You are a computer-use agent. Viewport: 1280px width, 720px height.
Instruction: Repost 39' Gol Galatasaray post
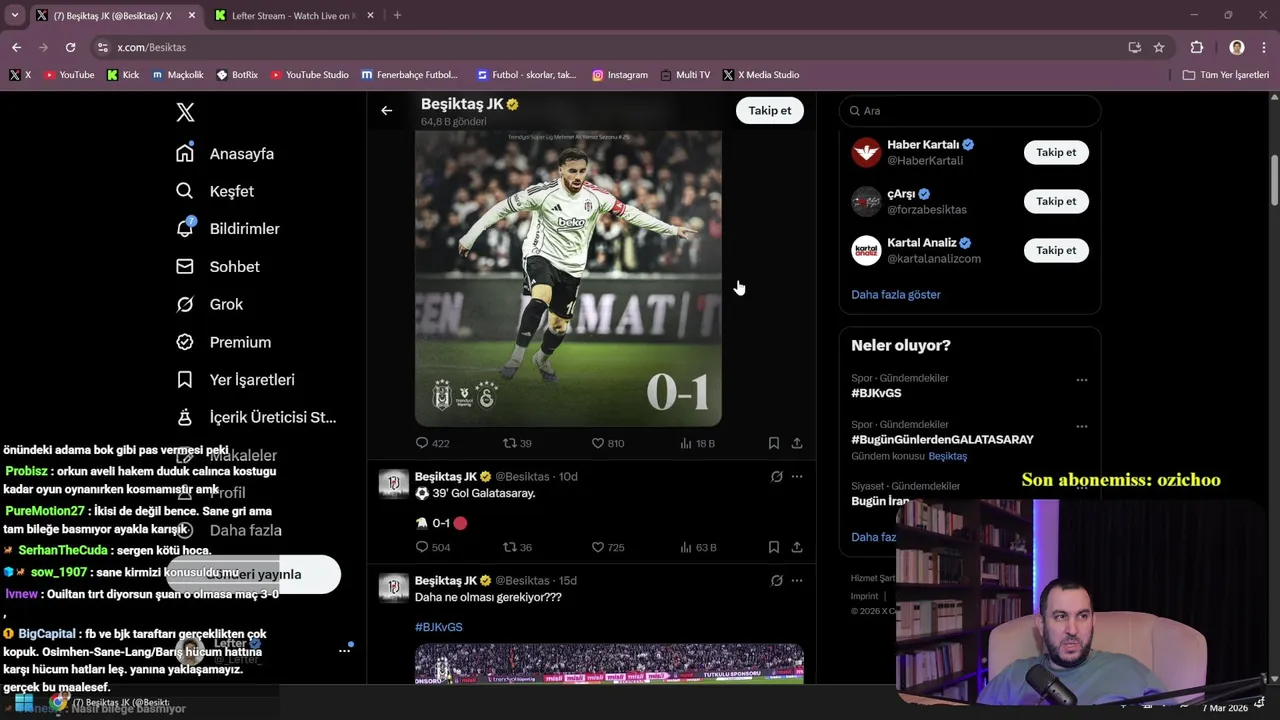pos(509,547)
